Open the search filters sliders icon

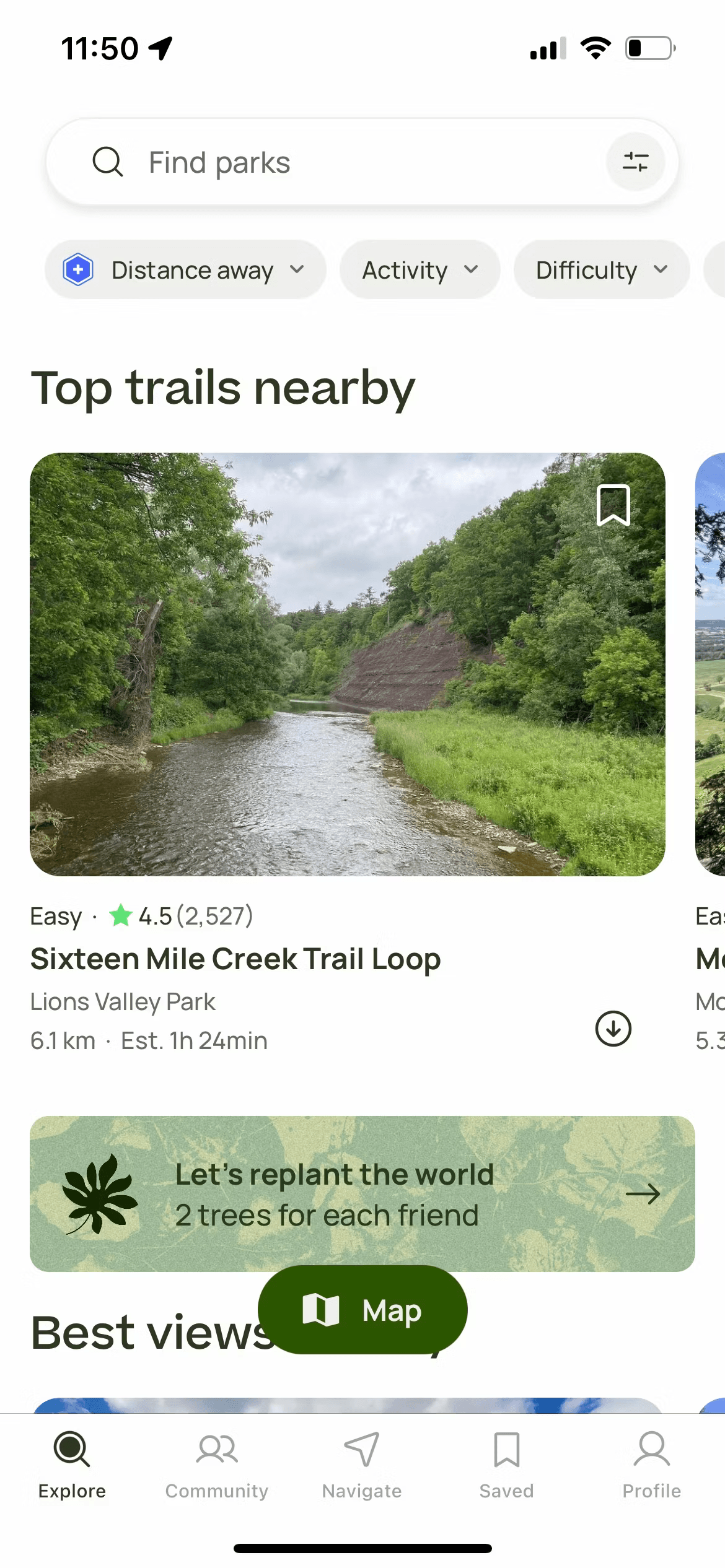click(x=635, y=162)
